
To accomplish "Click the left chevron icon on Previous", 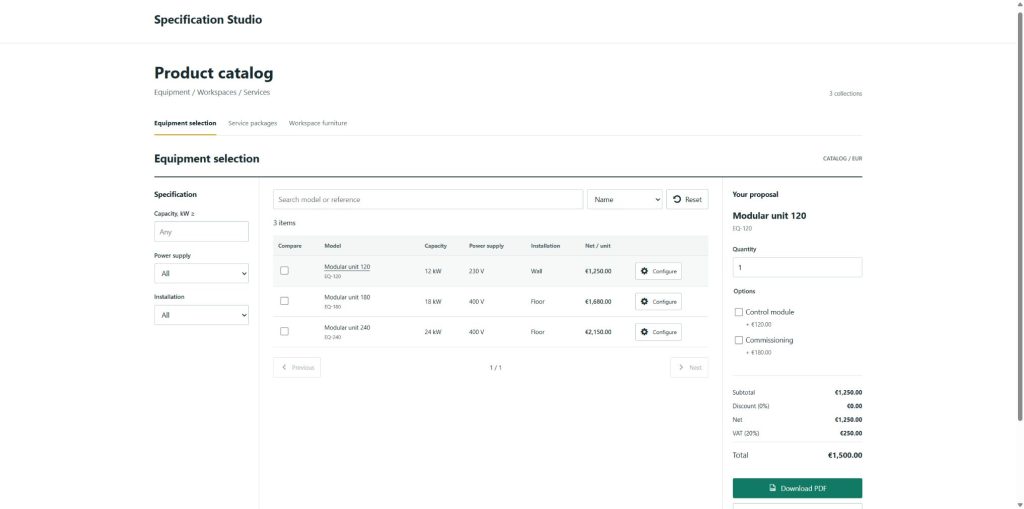I will [x=284, y=367].
